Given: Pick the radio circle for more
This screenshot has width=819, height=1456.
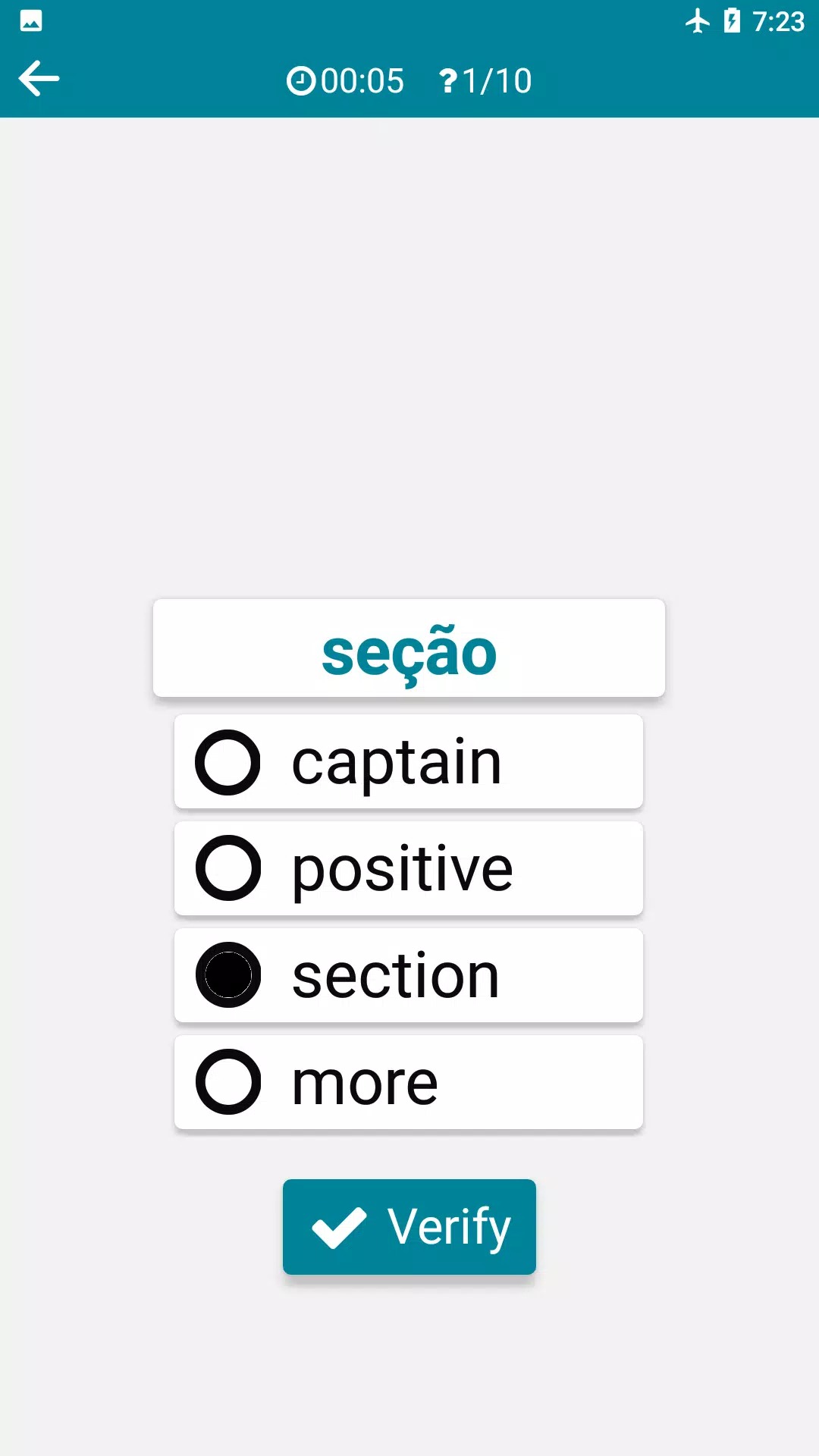Looking at the screenshot, I should coord(227,1082).
